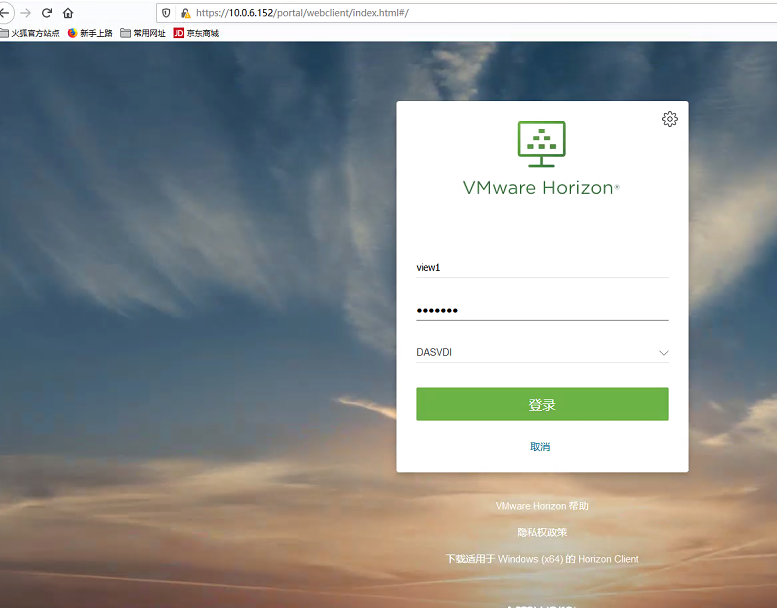This screenshot has height=608, width=777.
Task: Click the VMware Horizon title text
Action: click(541, 188)
